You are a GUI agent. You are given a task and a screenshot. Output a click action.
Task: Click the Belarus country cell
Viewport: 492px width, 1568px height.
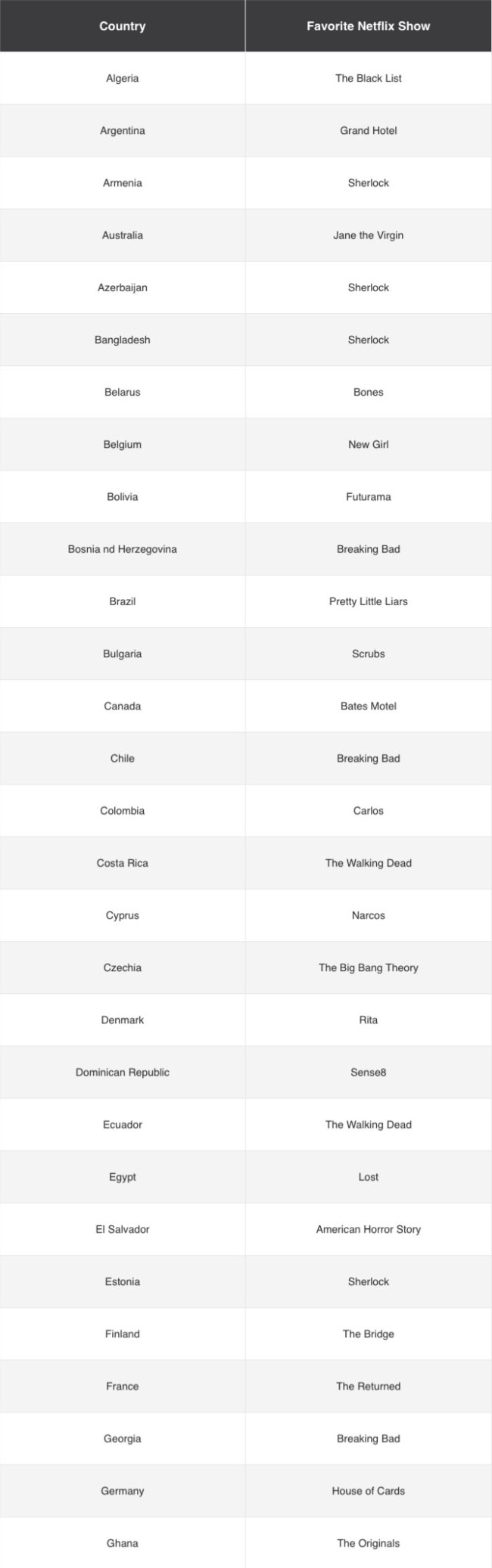tap(123, 392)
